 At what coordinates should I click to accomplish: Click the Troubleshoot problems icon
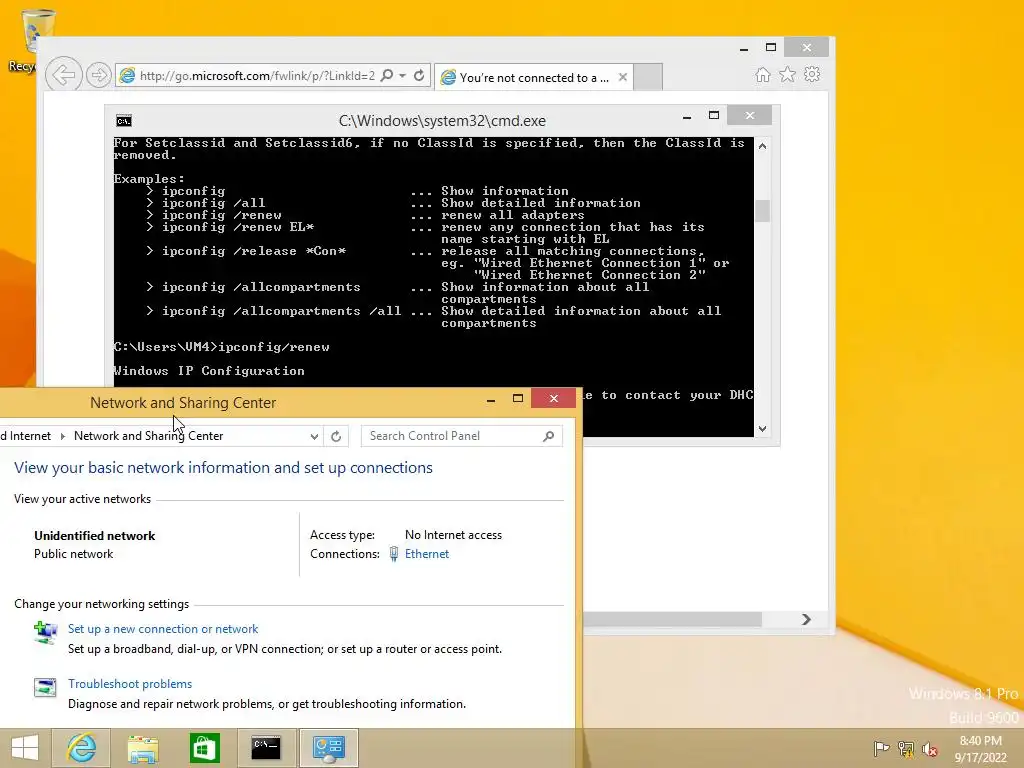45,687
